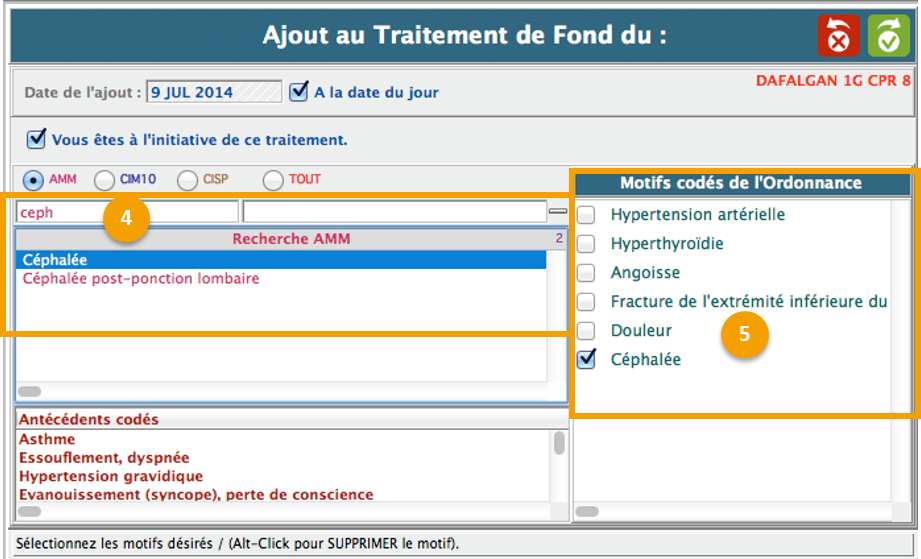Select Asthme in Antécédents codés list

[47, 440]
